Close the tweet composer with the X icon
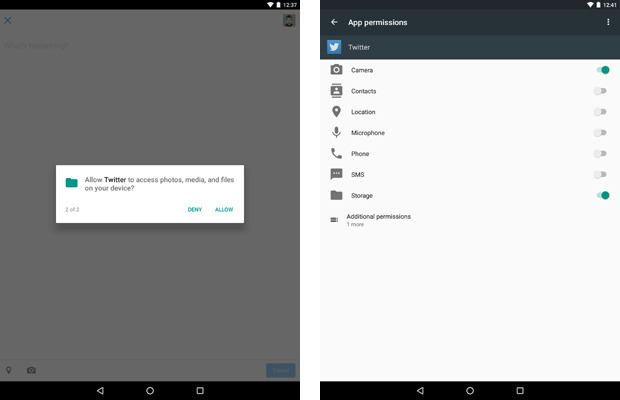Image resolution: width=620 pixels, height=400 pixels. click(8, 20)
